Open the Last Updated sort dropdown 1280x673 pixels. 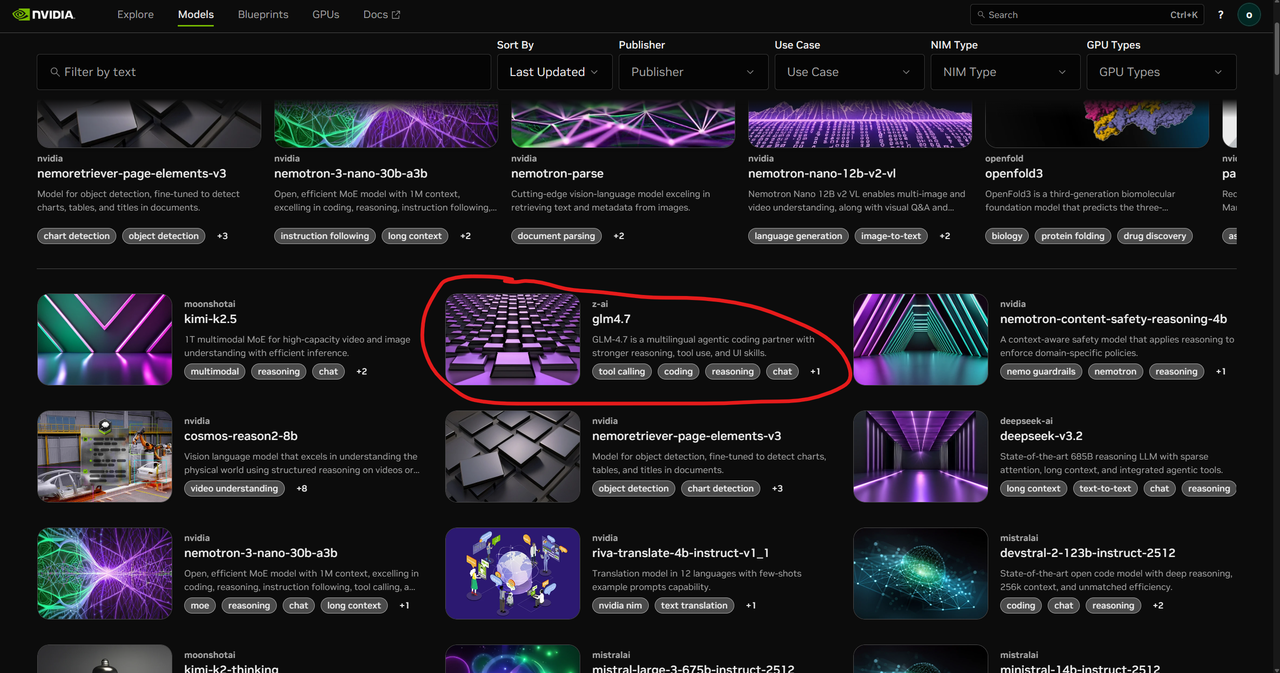(554, 72)
